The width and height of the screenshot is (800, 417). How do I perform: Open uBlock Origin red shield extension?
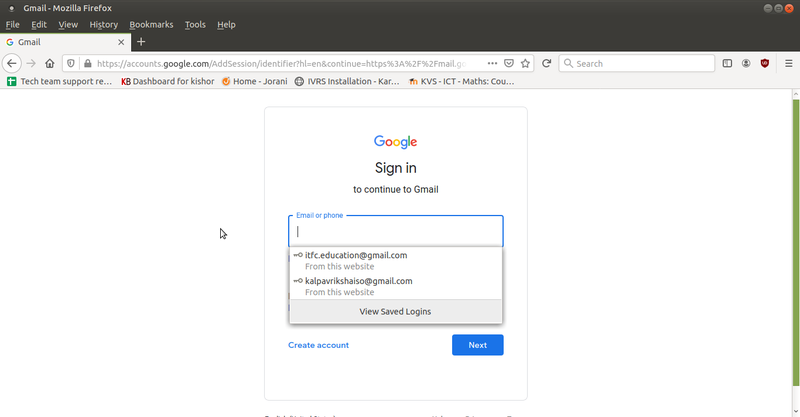click(x=764, y=64)
